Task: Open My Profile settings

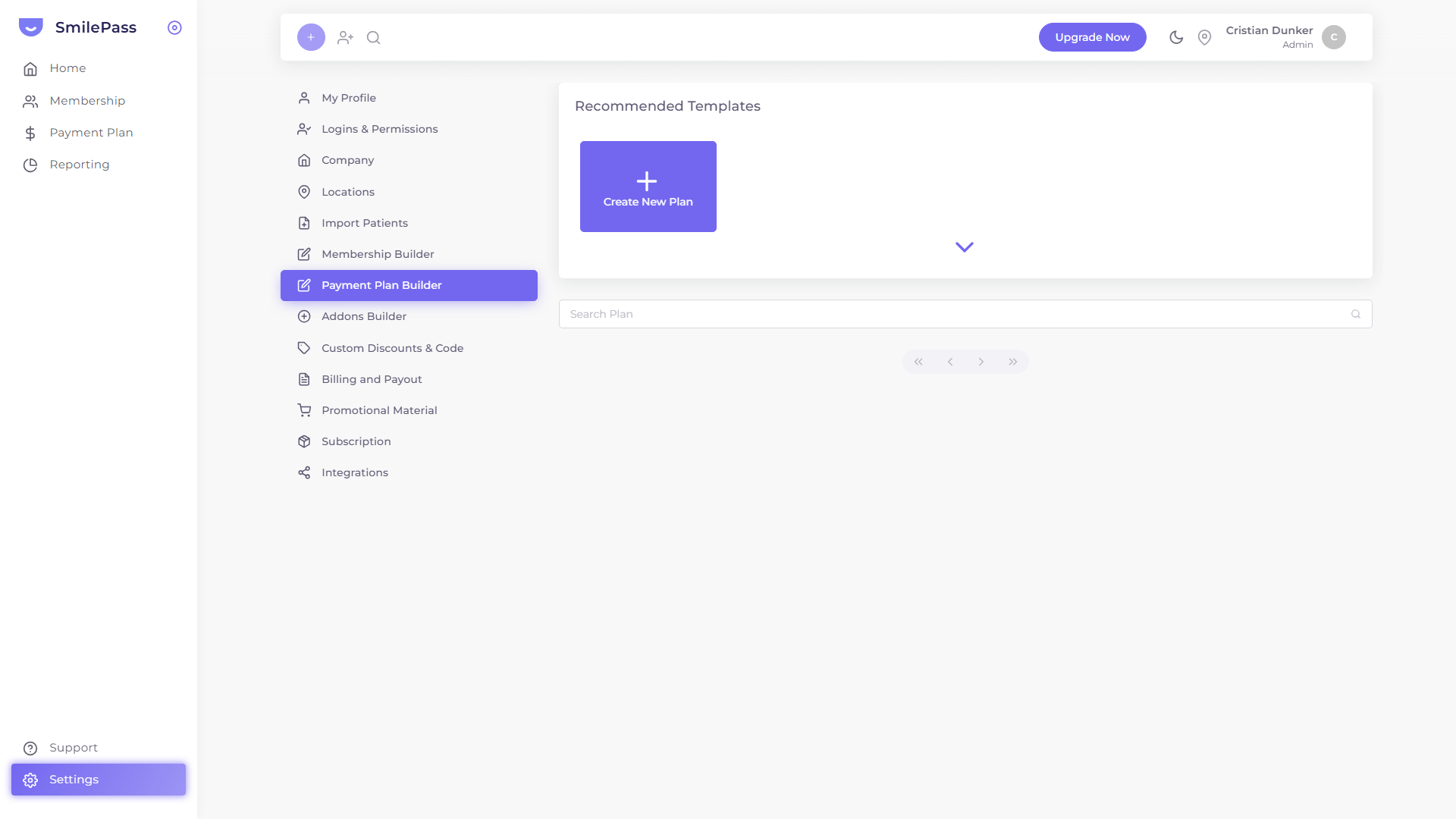Action: (409, 98)
